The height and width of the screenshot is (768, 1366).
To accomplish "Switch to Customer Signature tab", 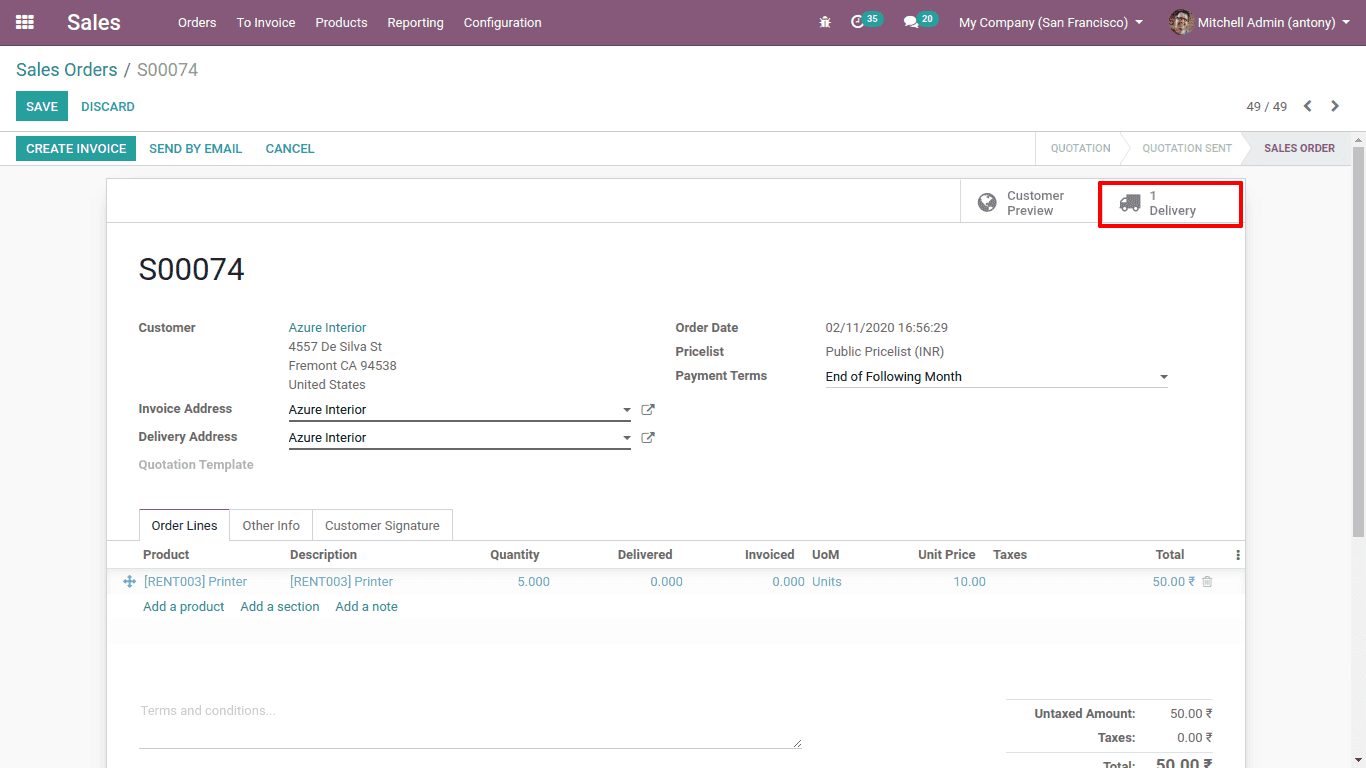I will 382,525.
